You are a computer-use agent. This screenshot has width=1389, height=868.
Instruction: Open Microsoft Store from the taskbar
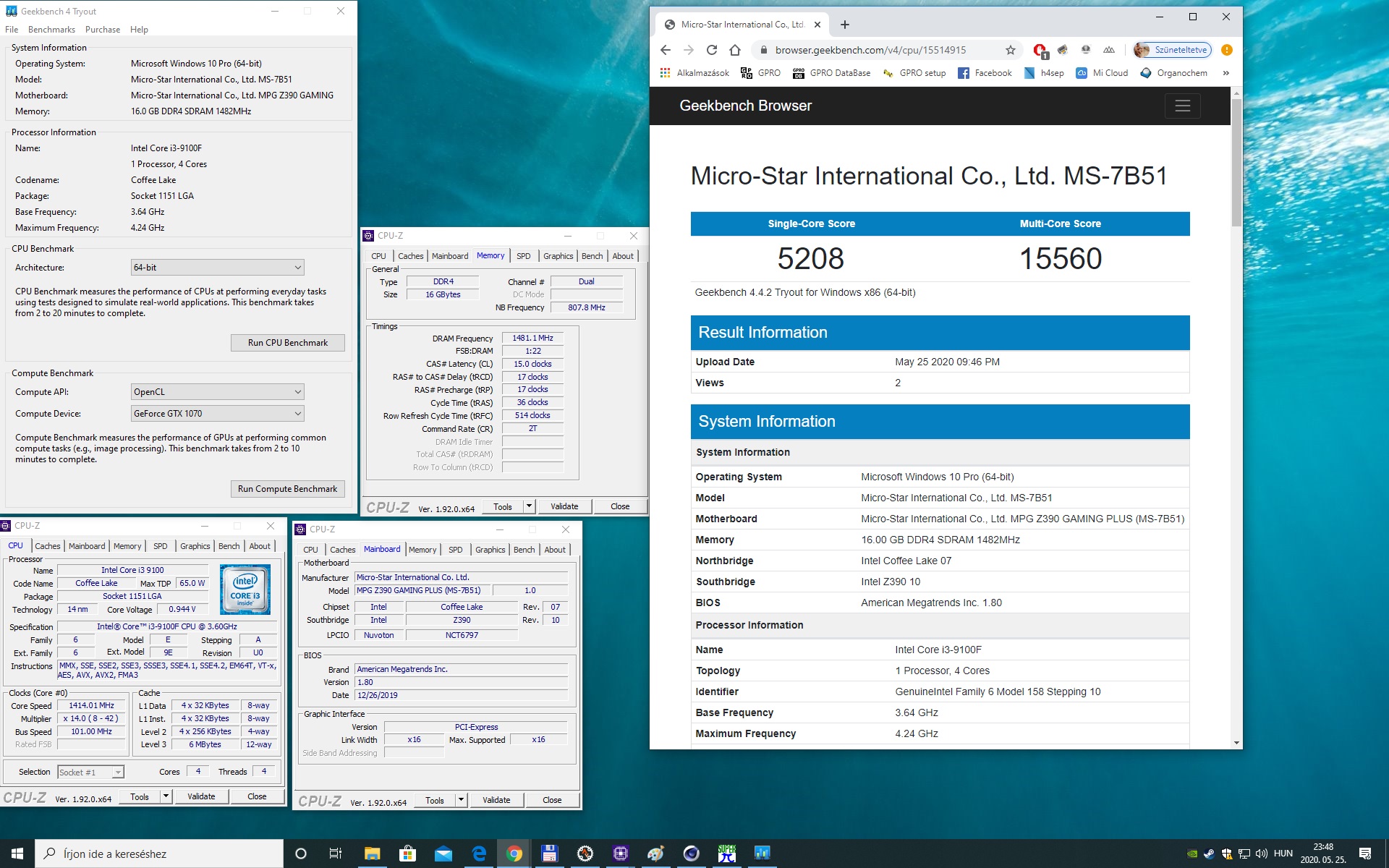[407, 854]
